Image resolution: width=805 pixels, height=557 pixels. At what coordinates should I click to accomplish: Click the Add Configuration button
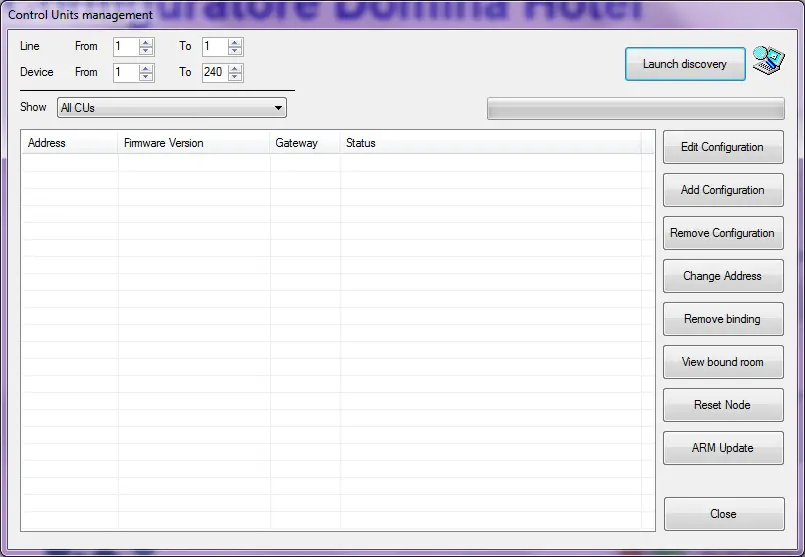point(723,190)
